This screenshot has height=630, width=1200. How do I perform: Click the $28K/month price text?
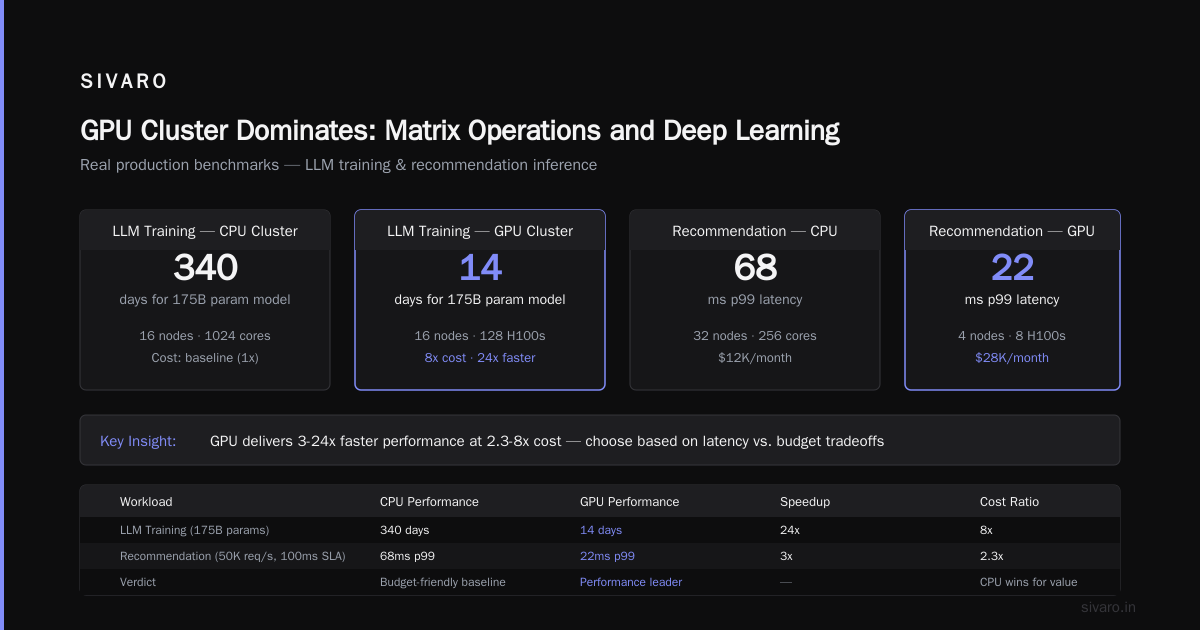point(1012,358)
